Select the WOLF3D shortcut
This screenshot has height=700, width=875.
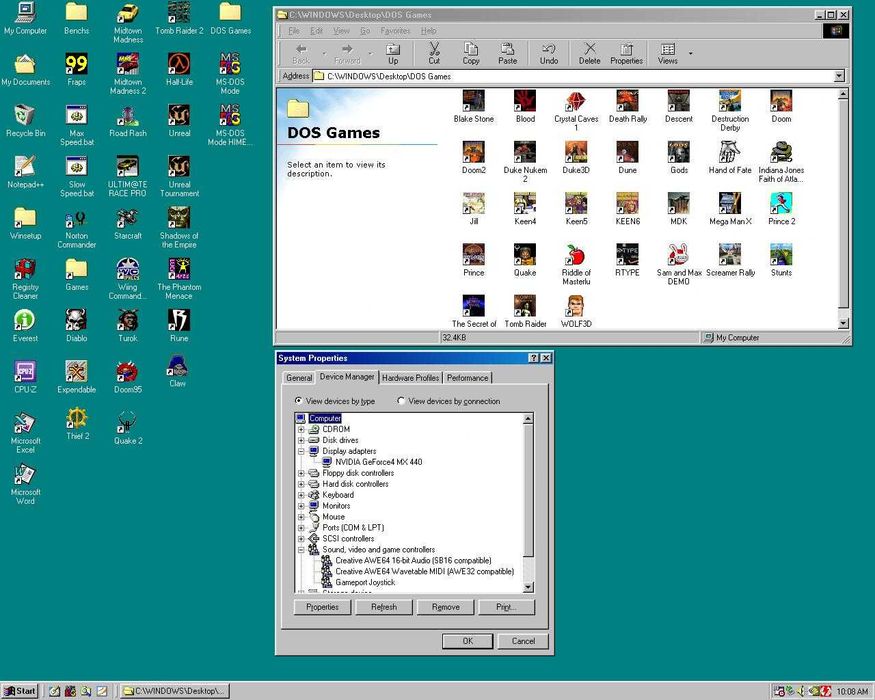point(576,311)
